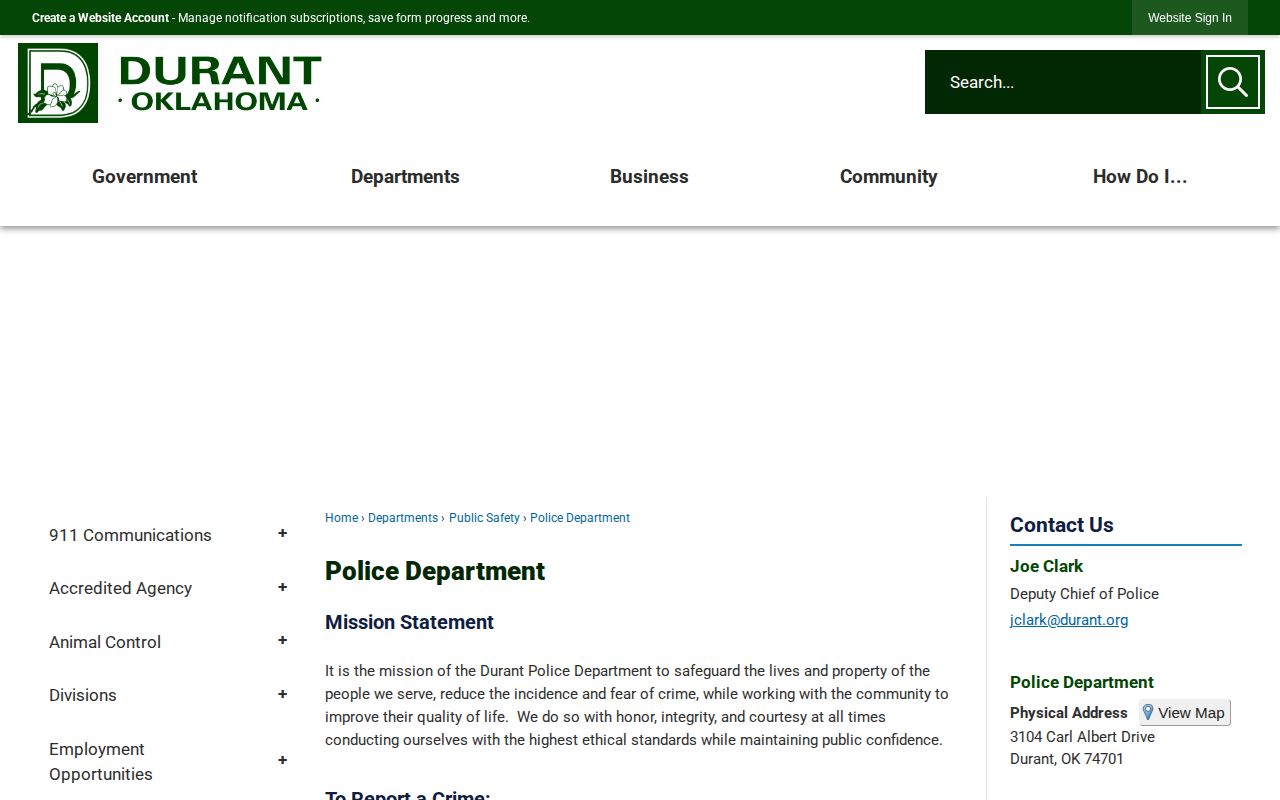Open the How Do I... menu

1140,177
